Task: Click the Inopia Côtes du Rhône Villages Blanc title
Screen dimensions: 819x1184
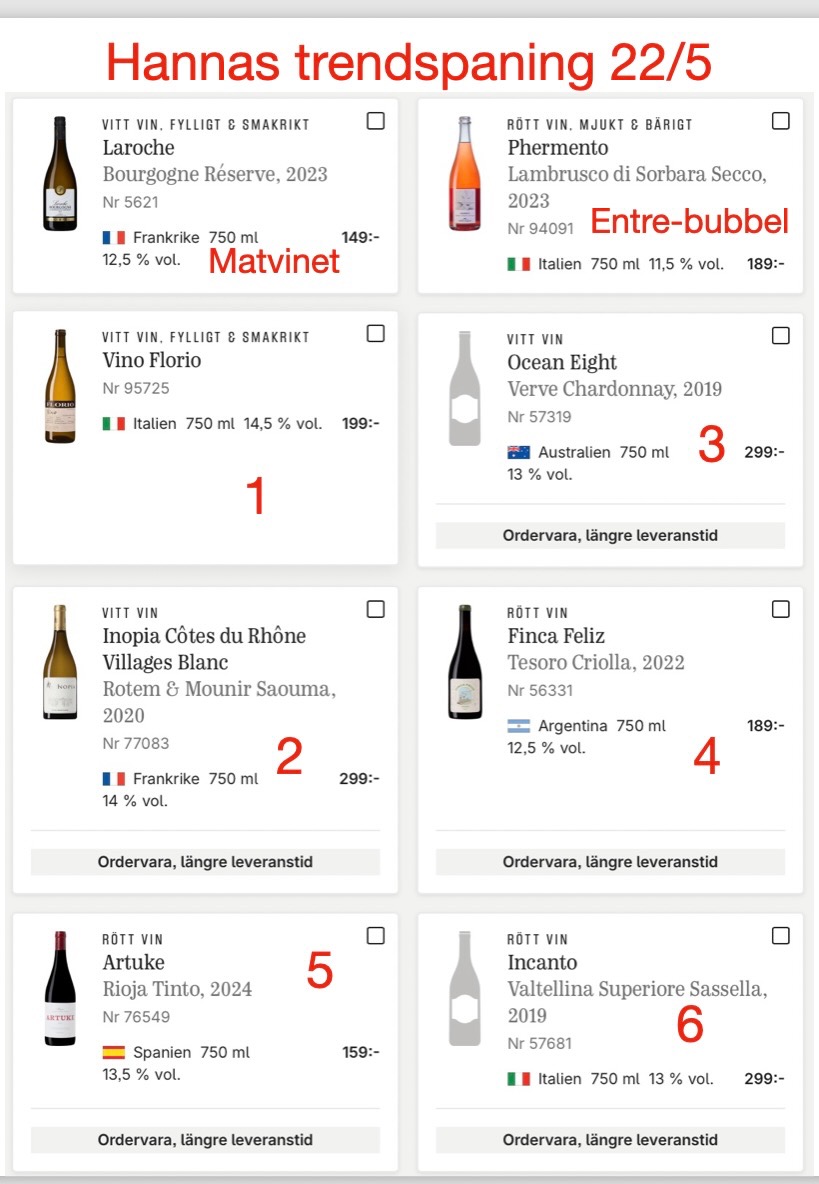Action: (204, 649)
